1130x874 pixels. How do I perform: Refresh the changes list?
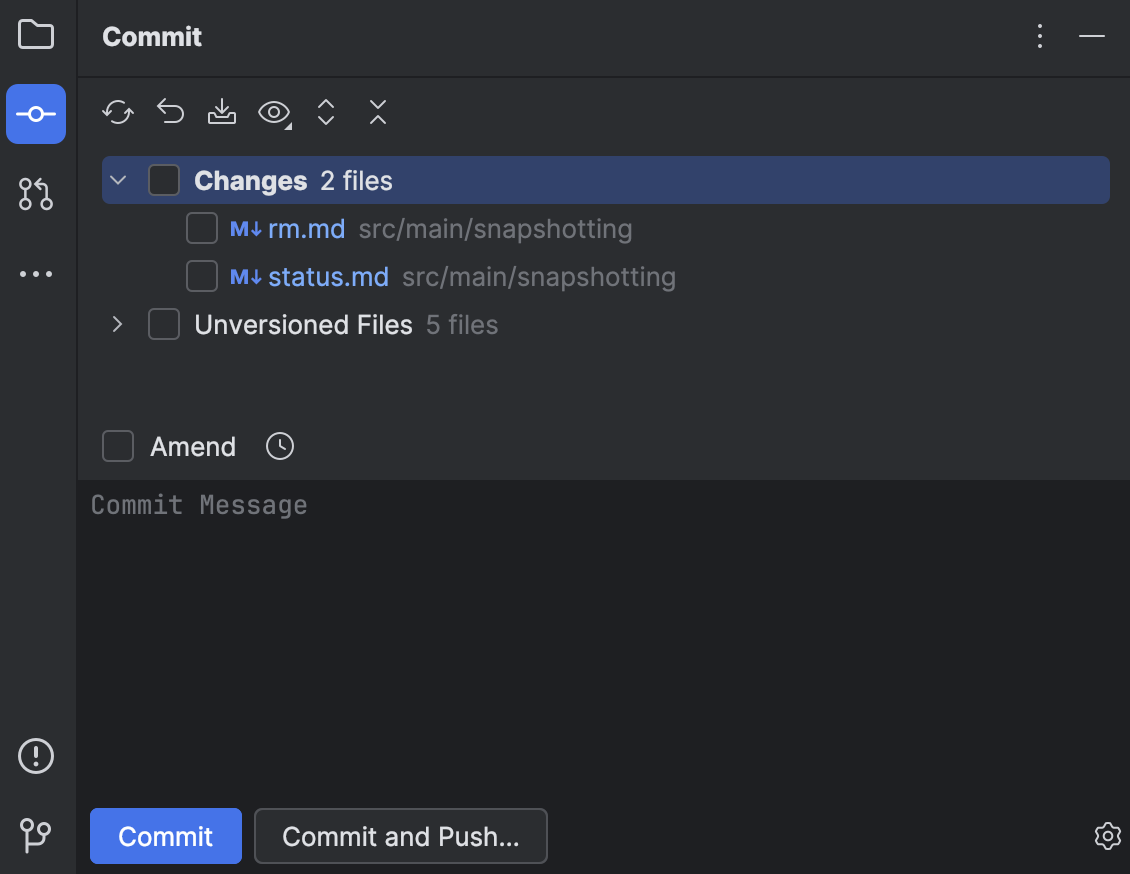coord(117,112)
